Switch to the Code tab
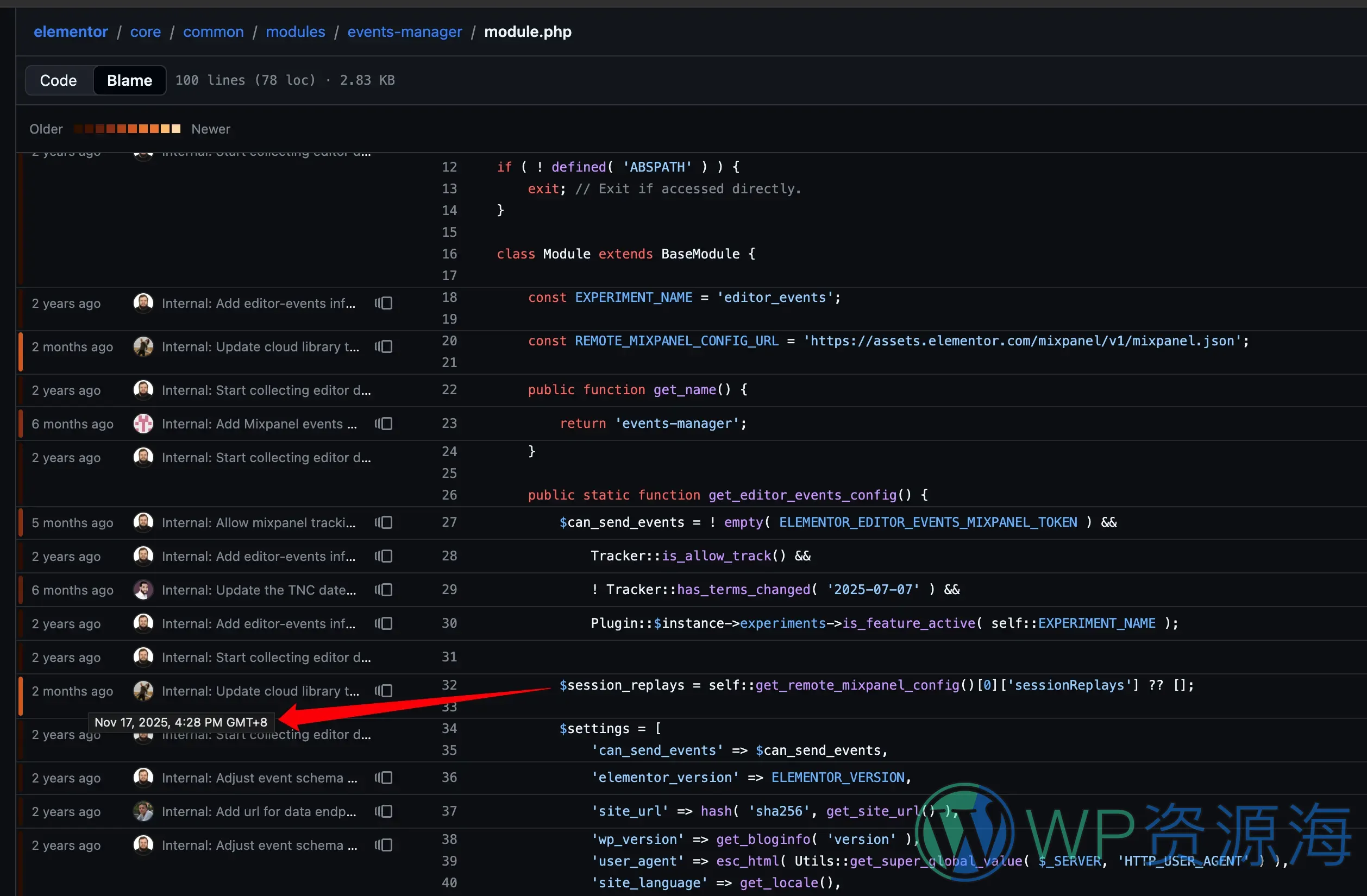Viewport: 1367px width, 896px height. [59, 80]
